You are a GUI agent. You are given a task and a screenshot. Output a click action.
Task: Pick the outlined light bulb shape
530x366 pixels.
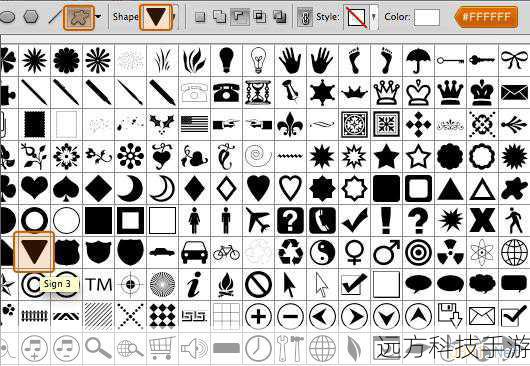pos(259,60)
